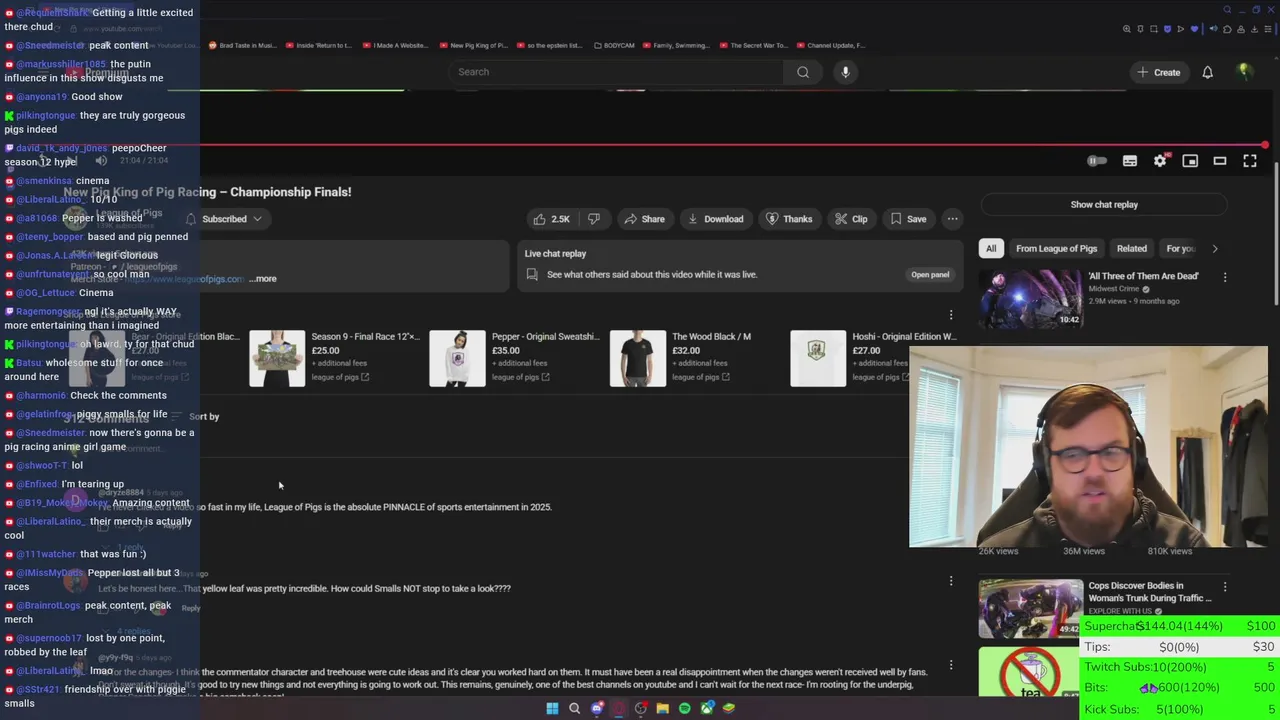Save video to a playlist

pyautogui.click(x=908, y=219)
